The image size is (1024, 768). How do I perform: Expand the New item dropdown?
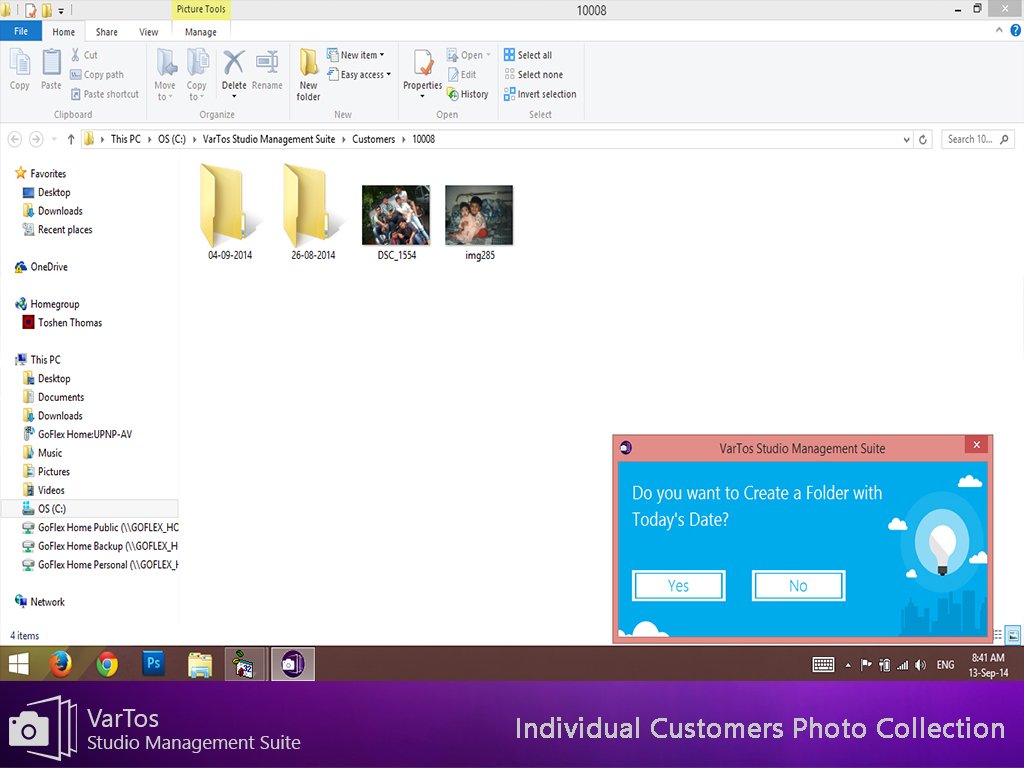382,55
